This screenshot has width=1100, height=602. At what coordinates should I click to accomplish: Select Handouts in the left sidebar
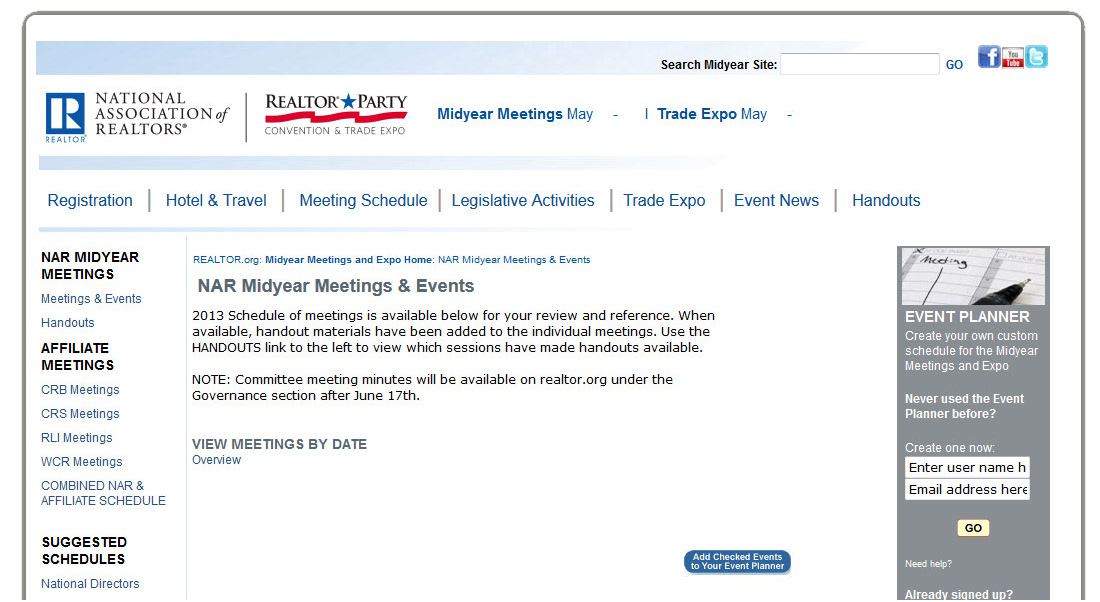[x=67, y=323]
